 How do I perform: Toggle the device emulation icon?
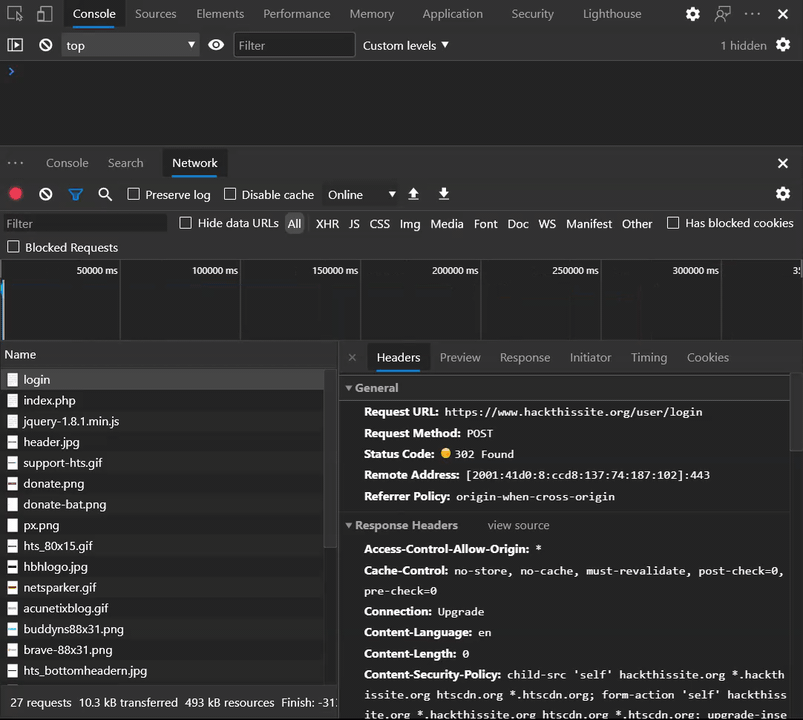(x=45, y=14)
